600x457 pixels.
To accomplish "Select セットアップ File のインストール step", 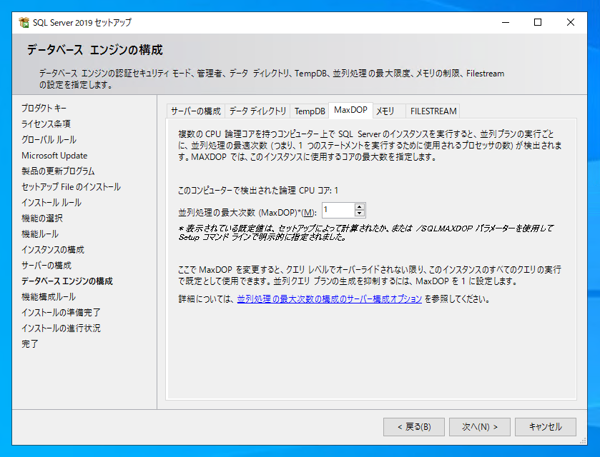I will click(71, 187).
